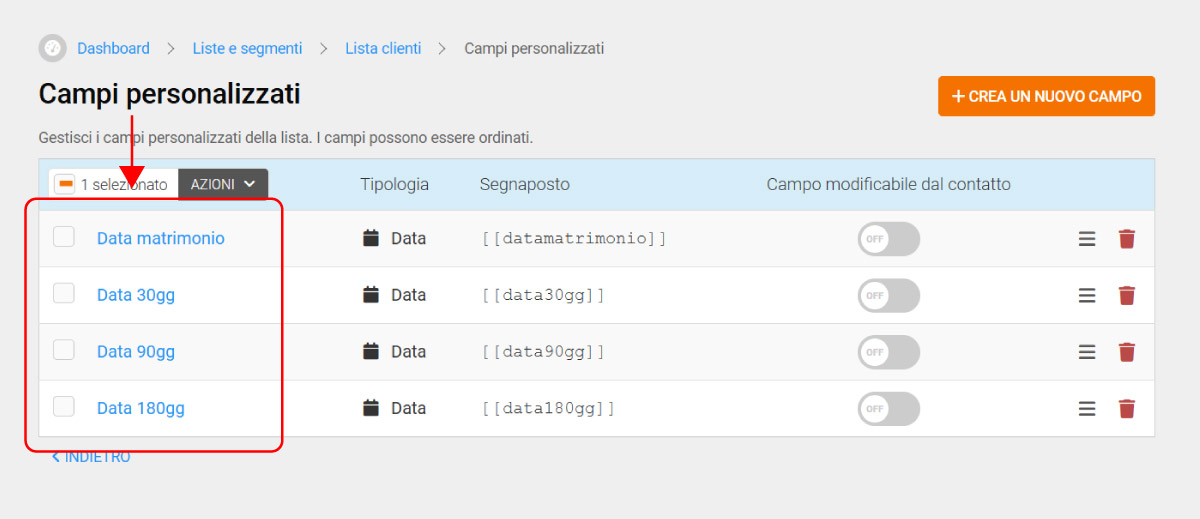
Task: Click the Dashboard breadcrumb link
Action: click(x=113, y=48)
